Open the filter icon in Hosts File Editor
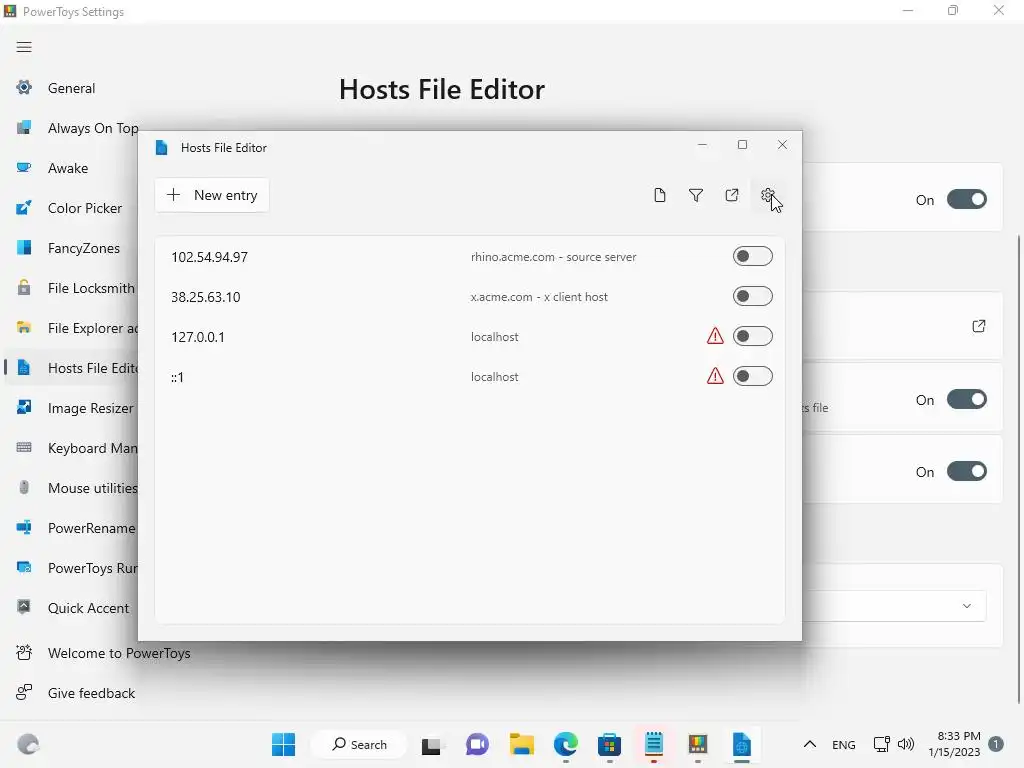Screen dimensions: 1024x768 pyautogui.click(x=696, y=195)
